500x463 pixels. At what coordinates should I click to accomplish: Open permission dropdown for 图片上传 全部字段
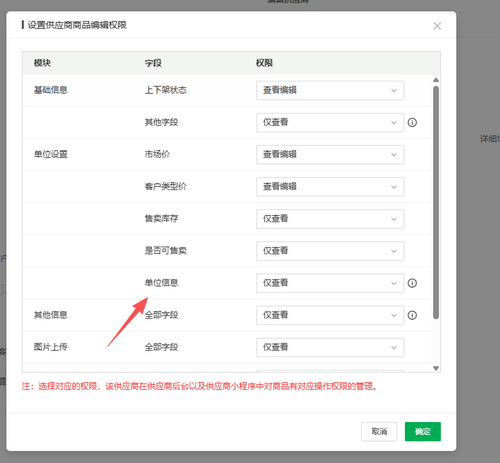(330, 347)
